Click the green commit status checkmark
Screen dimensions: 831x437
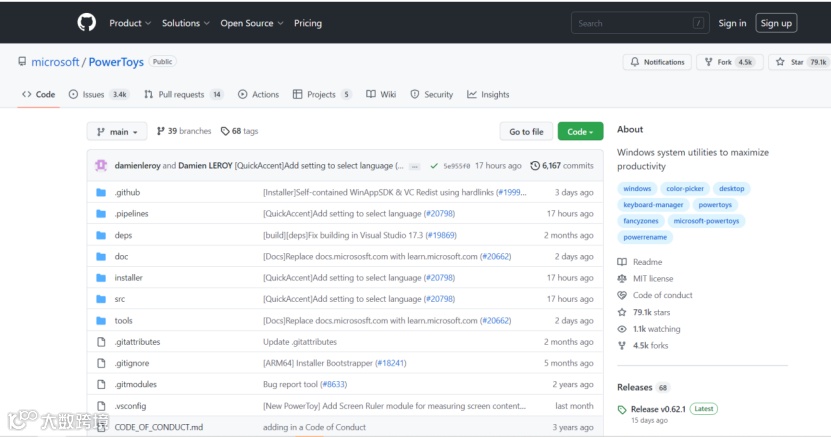click(434, 166)
